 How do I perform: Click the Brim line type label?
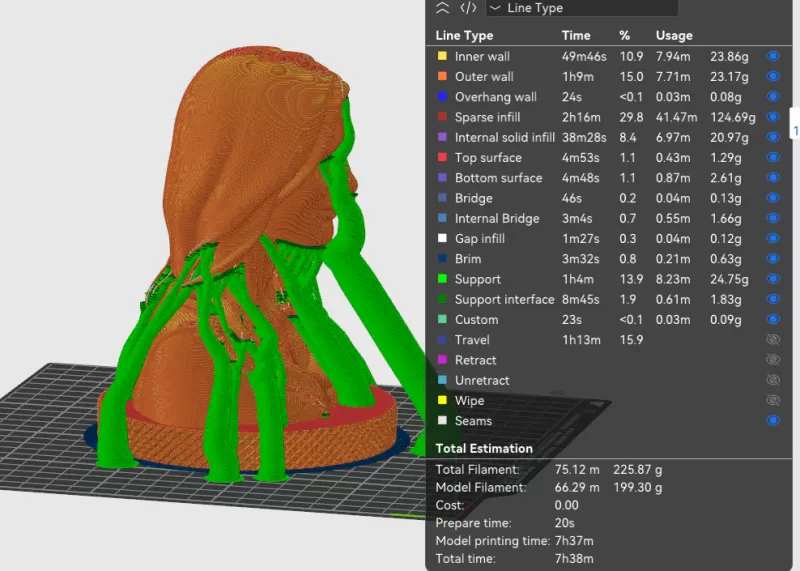coord(467,259)
